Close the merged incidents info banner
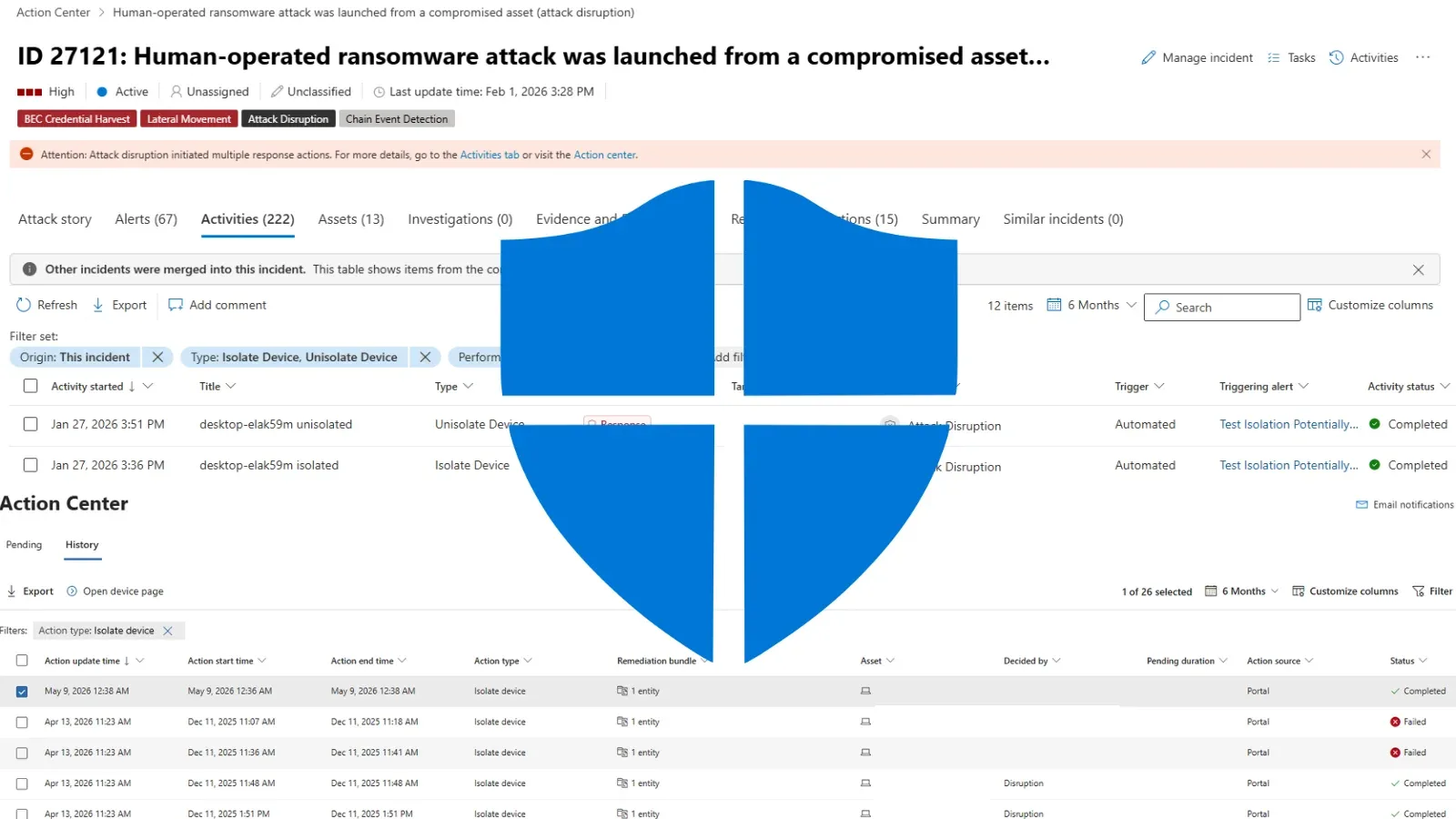 1418,269
